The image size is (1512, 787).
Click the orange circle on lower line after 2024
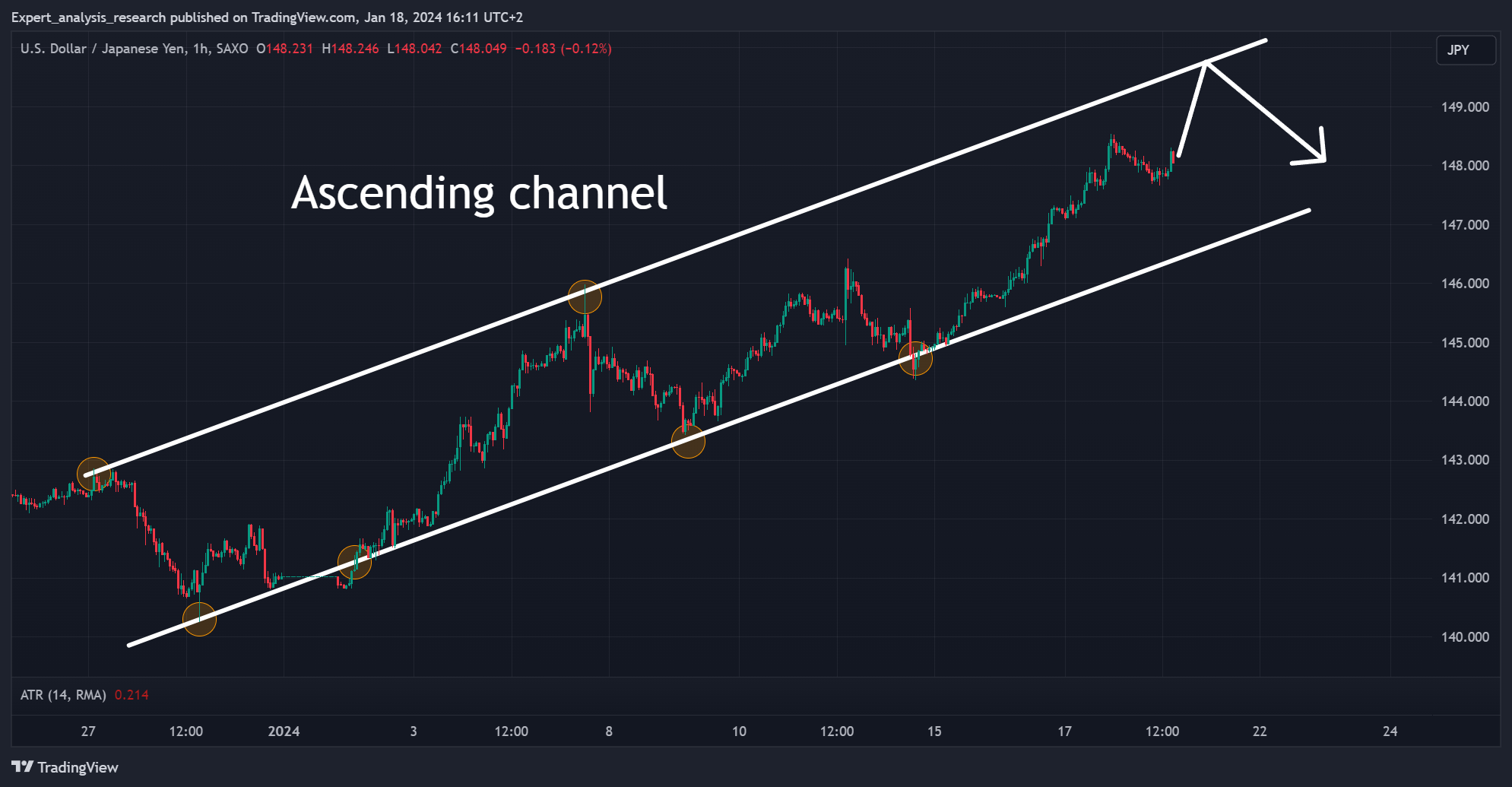pos(354,562)
